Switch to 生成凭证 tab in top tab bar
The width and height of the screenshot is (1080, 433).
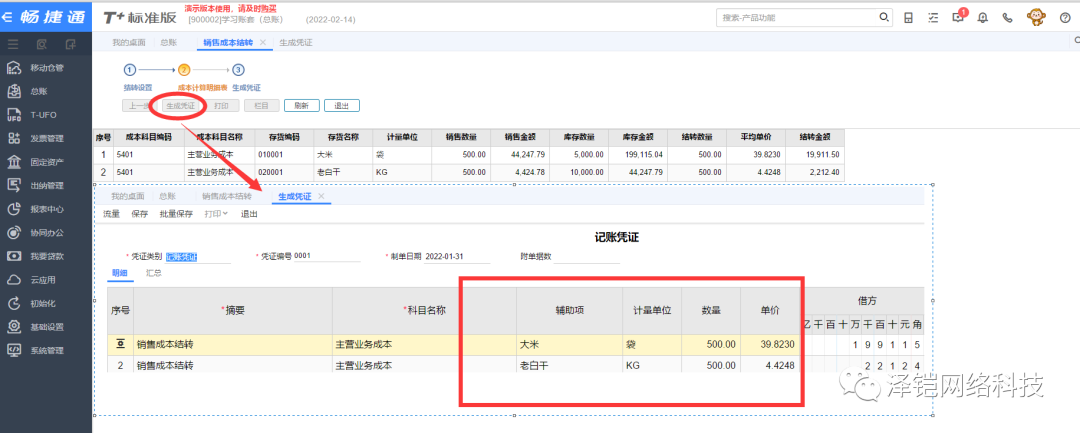pyautogui.click(x=295, y=43)
